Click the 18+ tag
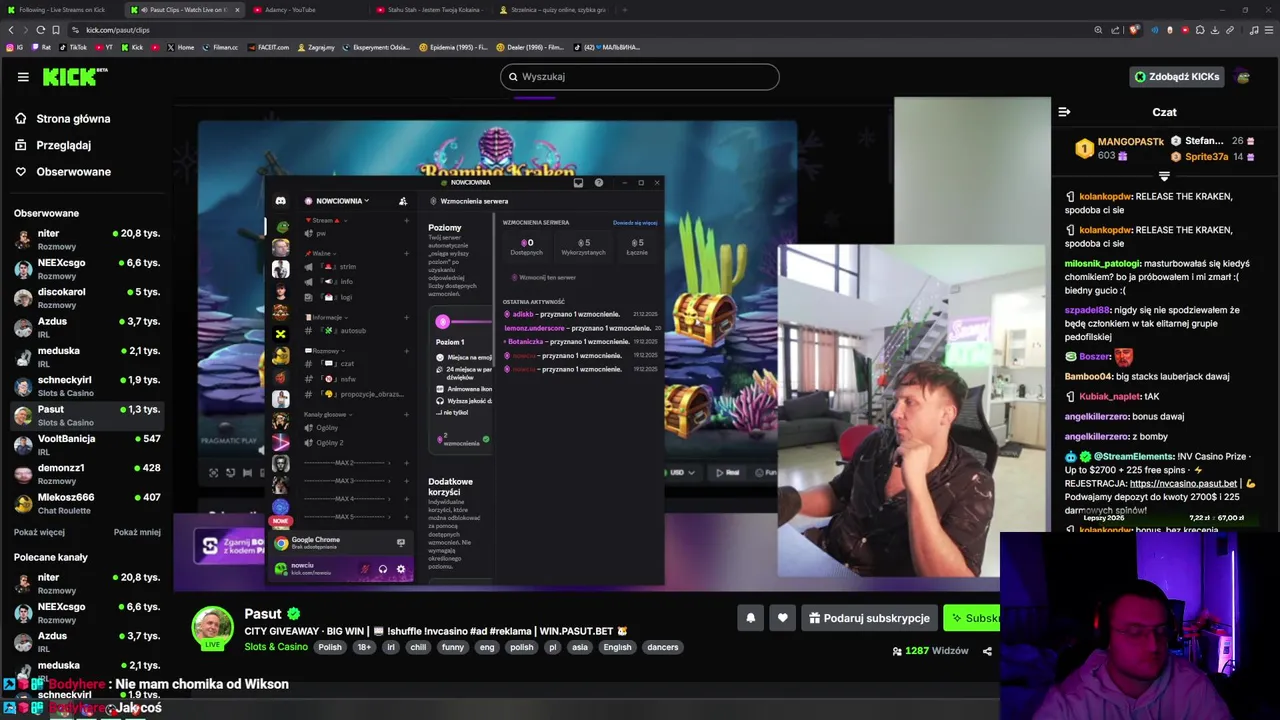The image size is (1280, 720). pos(364,647)
